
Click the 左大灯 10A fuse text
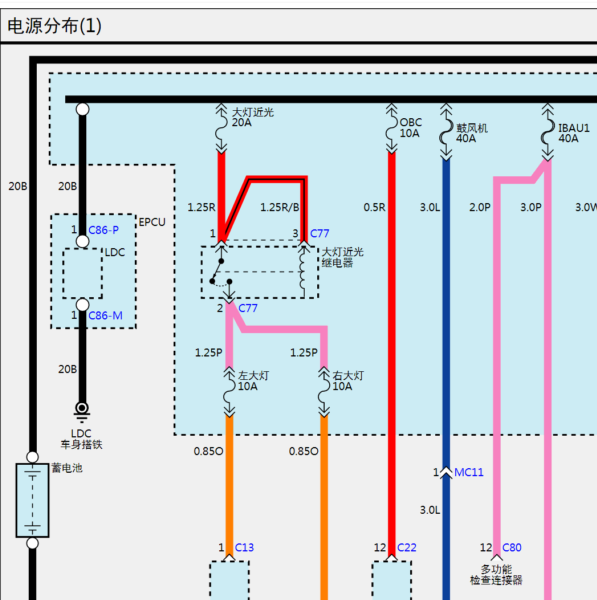[x=253, y=381]
